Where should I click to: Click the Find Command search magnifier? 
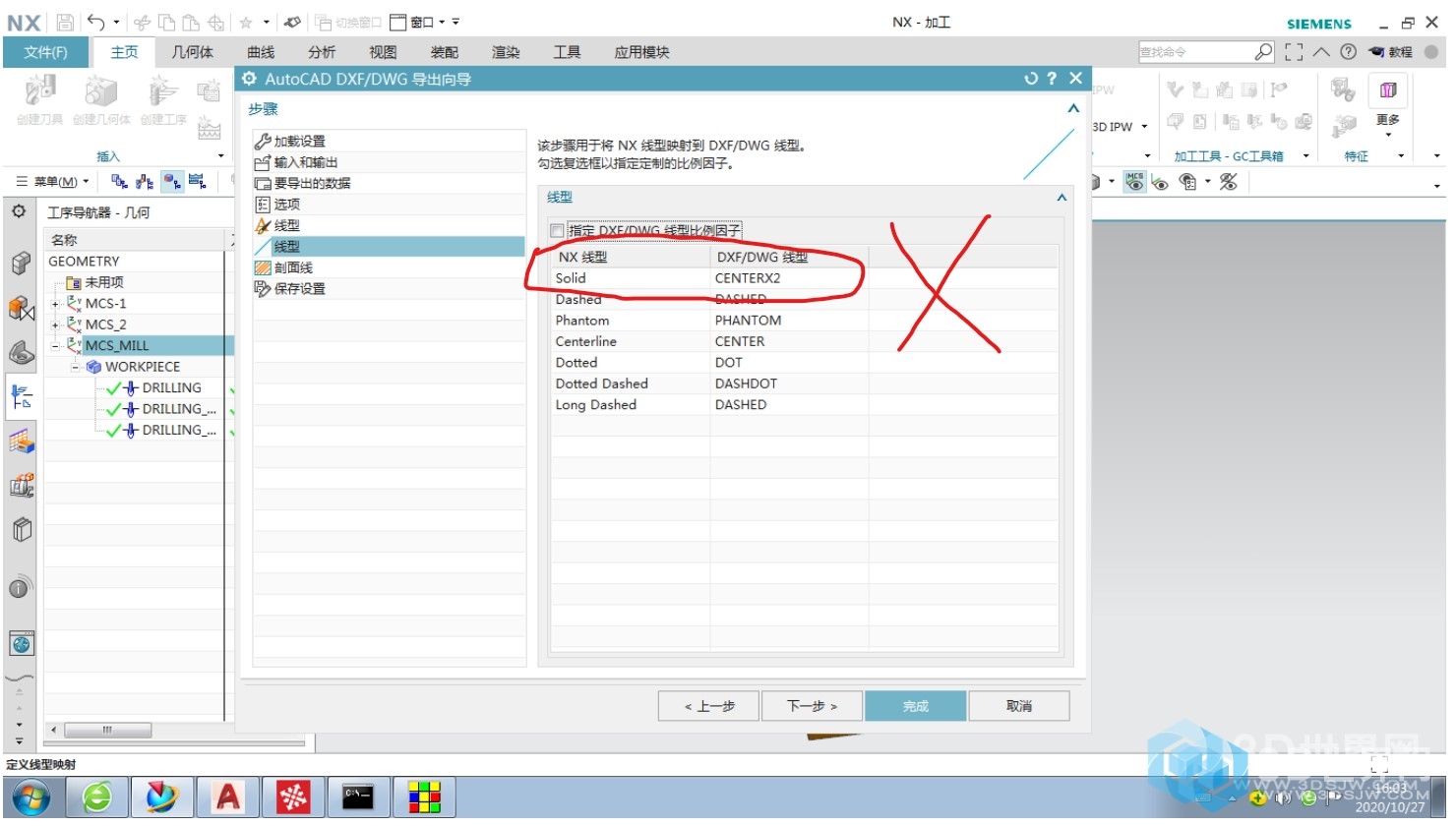[x=1264, y=51]
